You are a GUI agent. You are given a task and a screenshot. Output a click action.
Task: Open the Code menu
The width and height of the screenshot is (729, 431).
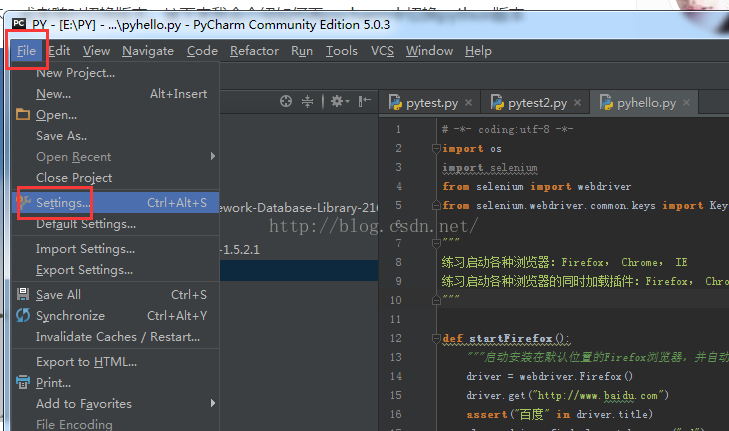tap(202, 51)
